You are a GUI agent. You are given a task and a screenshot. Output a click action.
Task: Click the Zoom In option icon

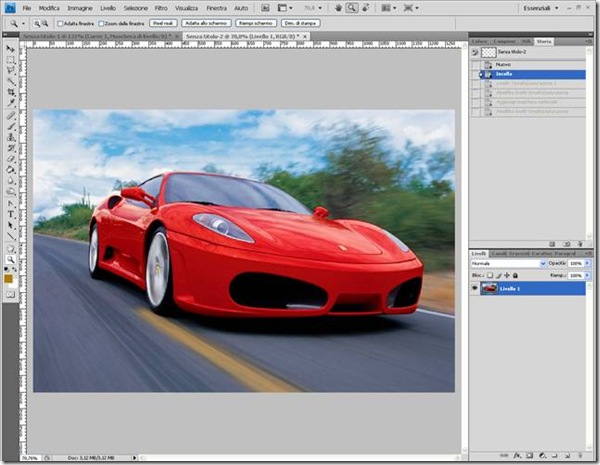(37, 24)
